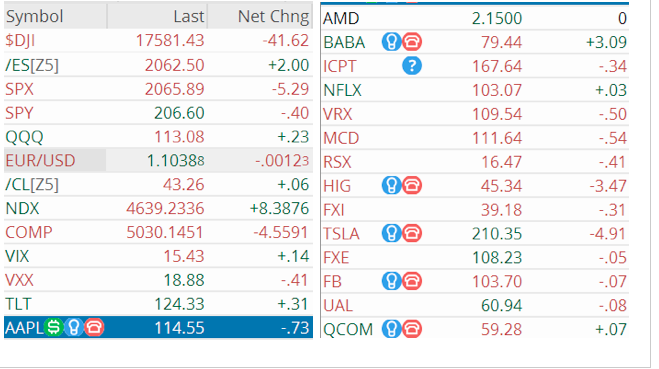This screenshot has height=369, width=659.
Task: Select the AMD row at top
Action: (475, 18)
